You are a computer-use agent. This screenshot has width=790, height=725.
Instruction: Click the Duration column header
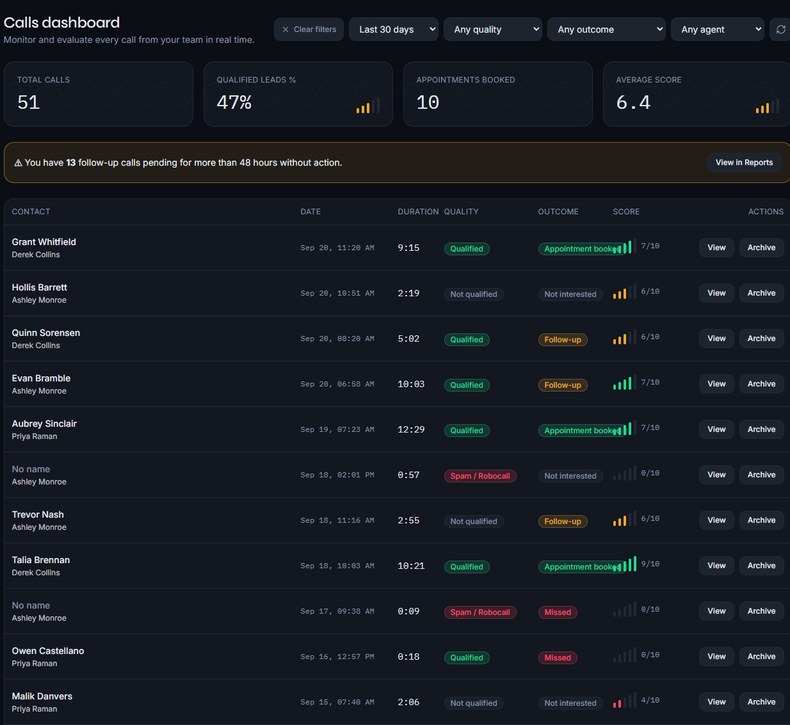pos(418,212)
